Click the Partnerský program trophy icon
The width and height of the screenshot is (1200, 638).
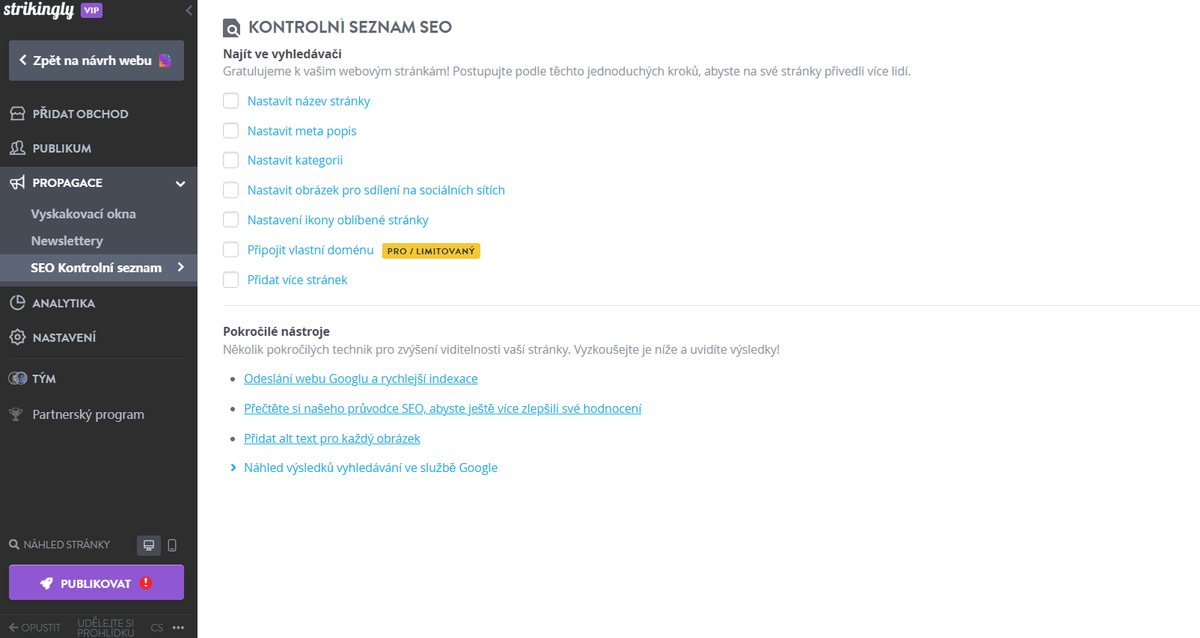[x=16, y=413]
